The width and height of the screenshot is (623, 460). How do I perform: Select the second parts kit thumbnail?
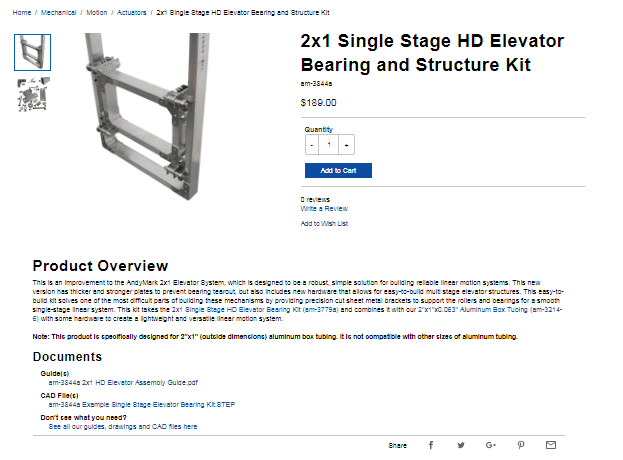33,93
